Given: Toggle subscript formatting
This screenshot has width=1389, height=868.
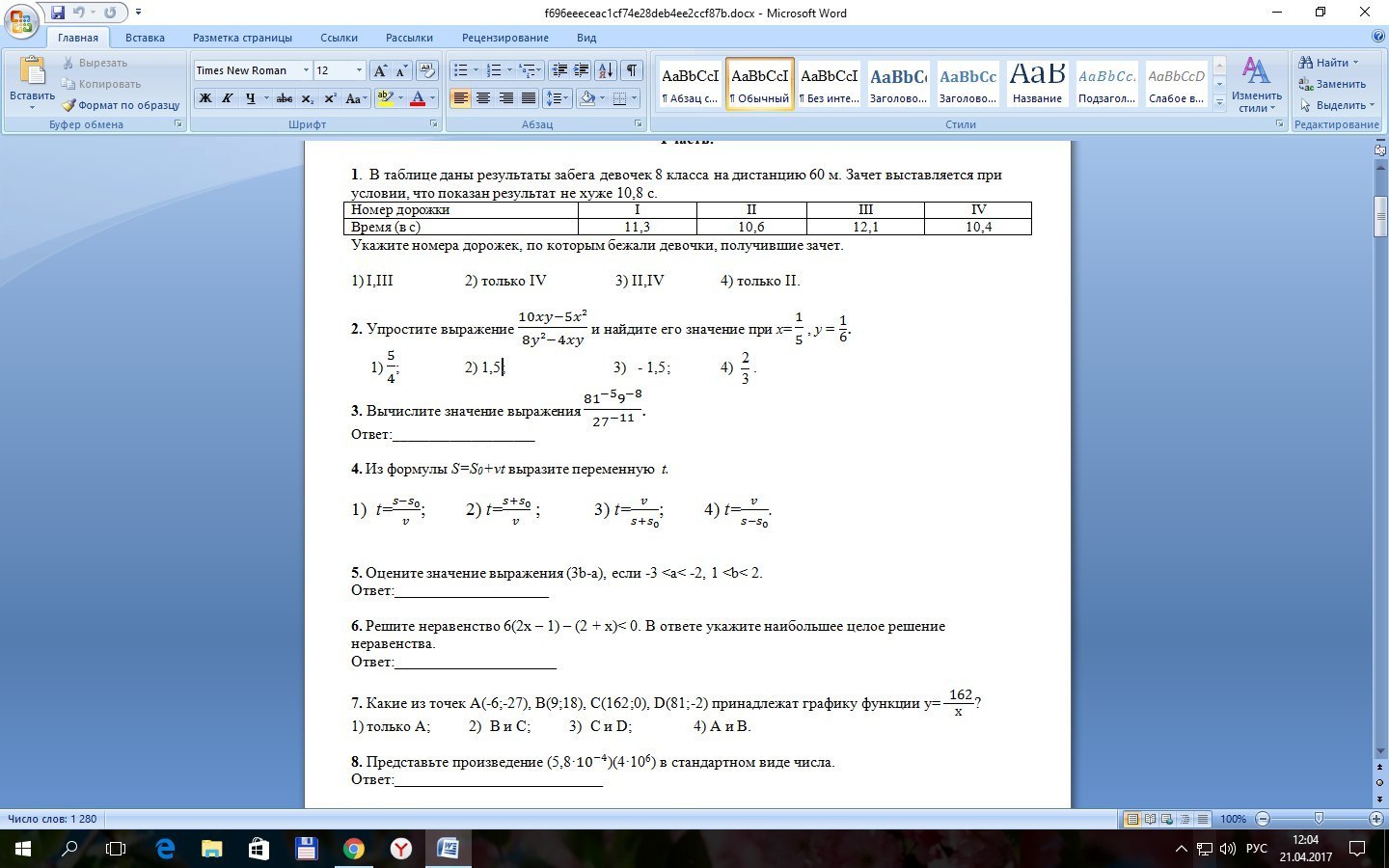Looking at the screenshot, I should (307, 98).
